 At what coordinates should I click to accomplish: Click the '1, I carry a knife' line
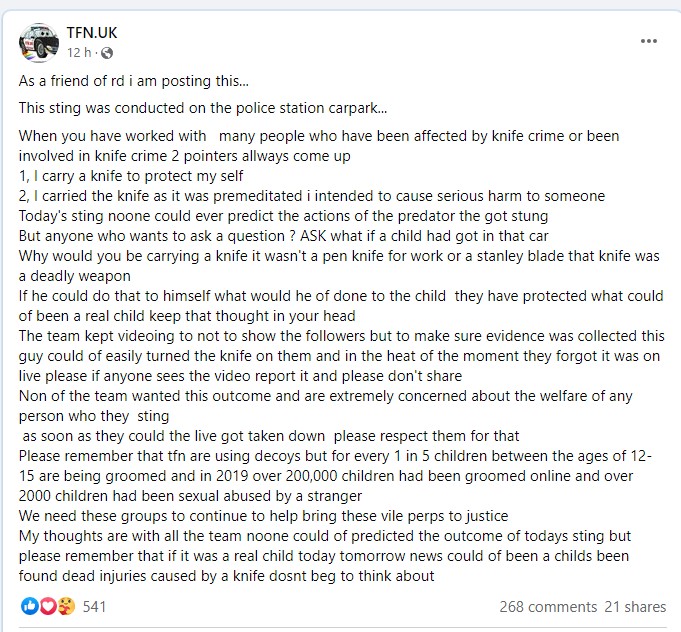pyautogui.click(x=131, y=176)
